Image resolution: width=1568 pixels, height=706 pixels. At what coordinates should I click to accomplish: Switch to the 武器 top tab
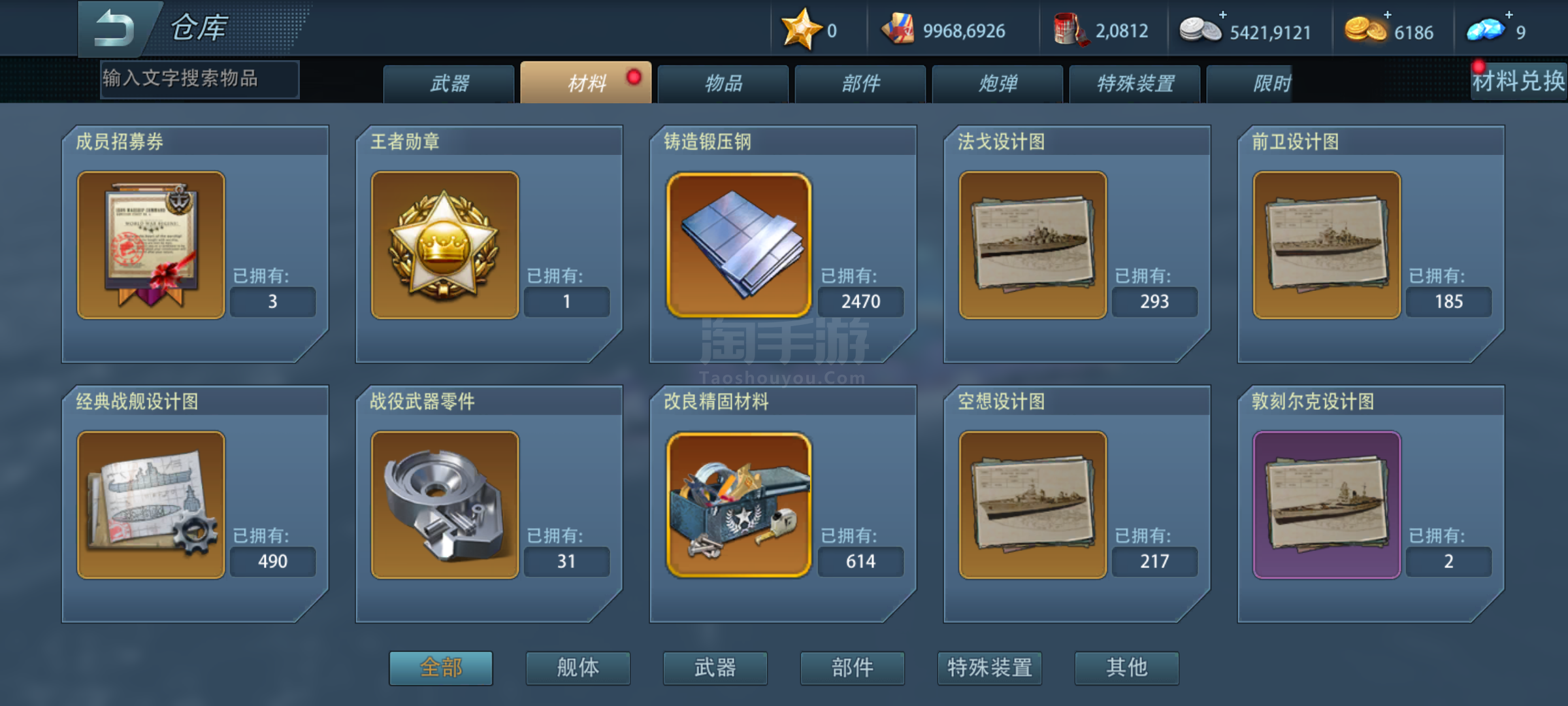pos(449,84)
